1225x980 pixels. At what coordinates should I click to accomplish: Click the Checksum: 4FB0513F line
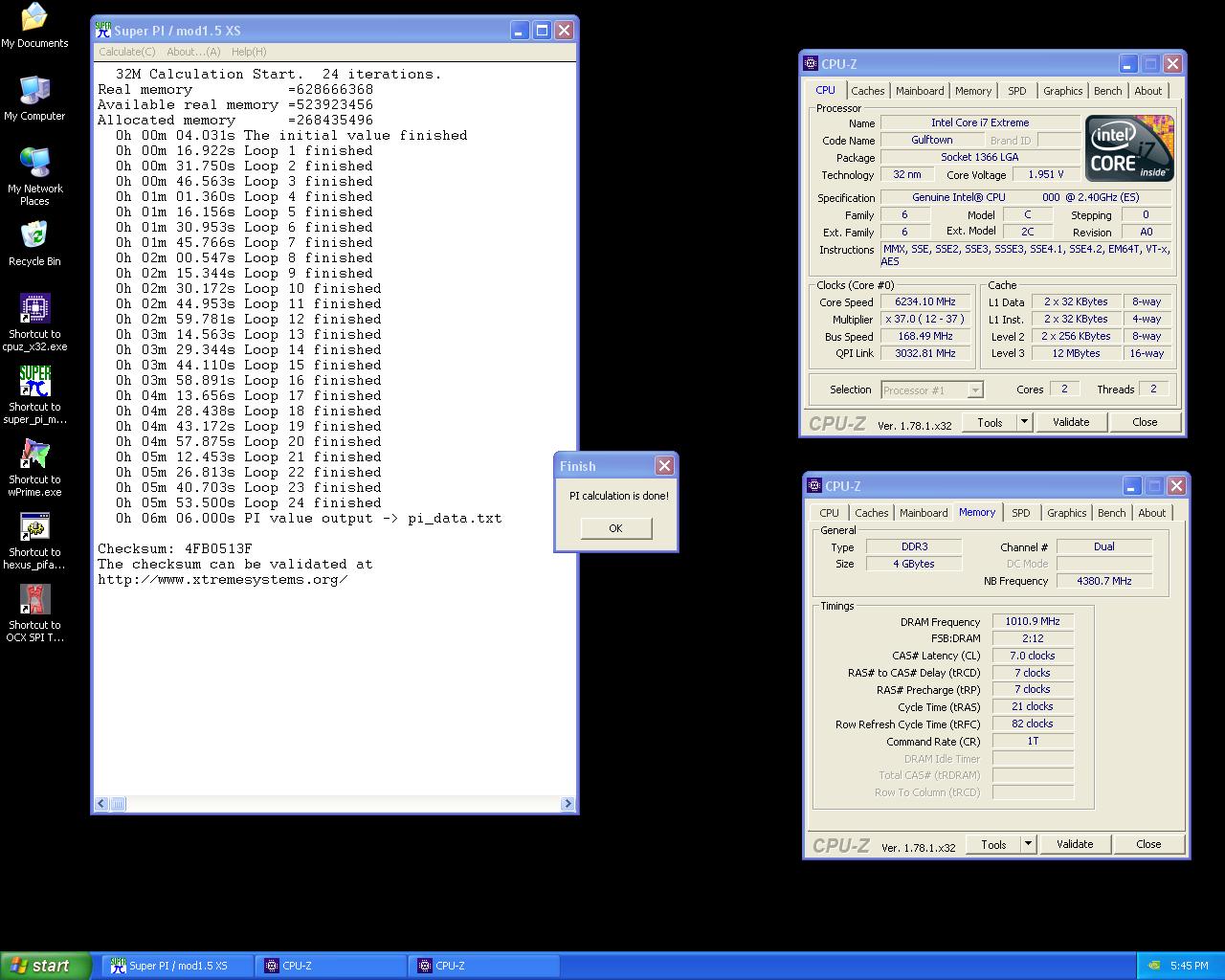pyautogui.click(x=175, y=548)
